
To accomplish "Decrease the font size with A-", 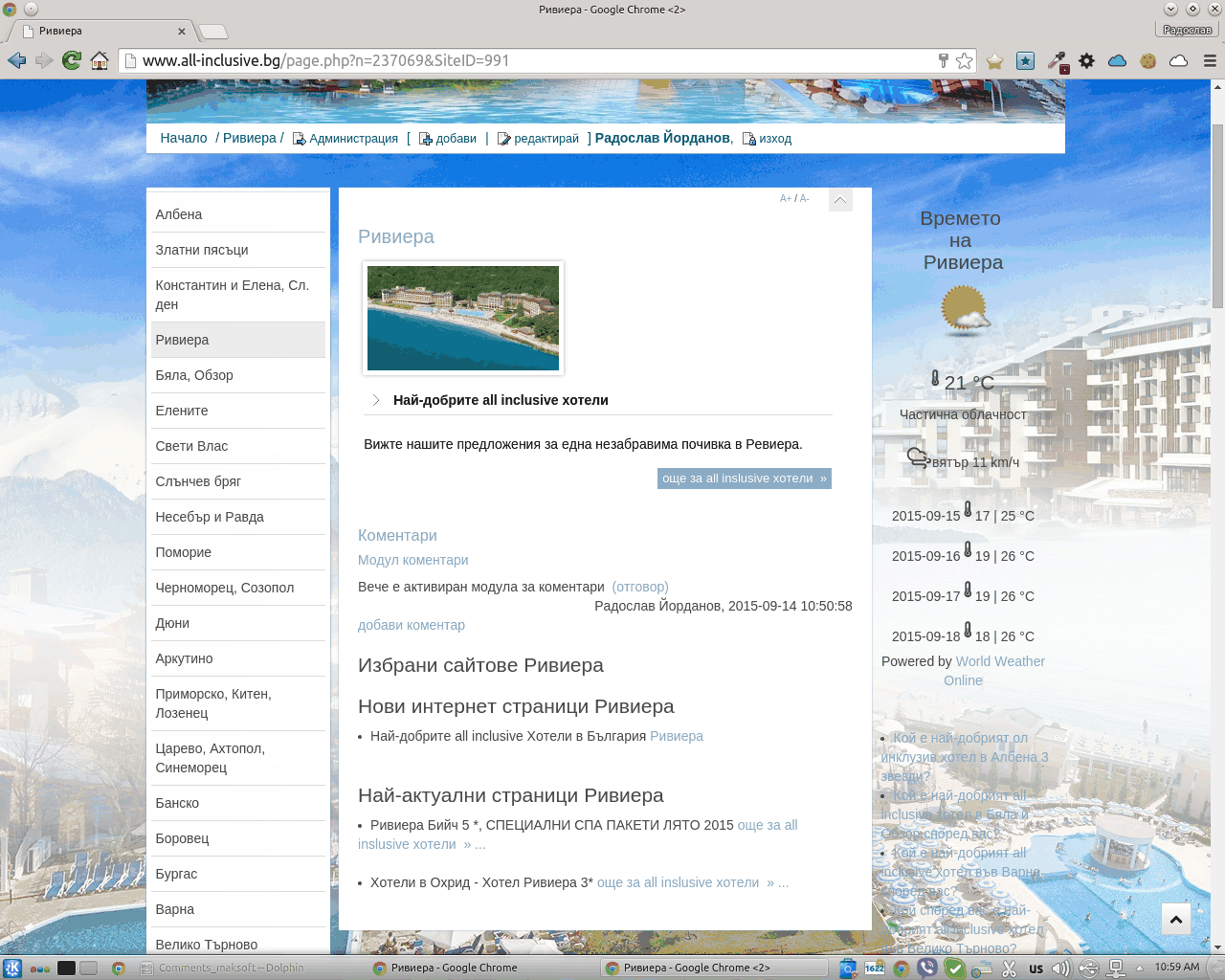I will [804, 198].
